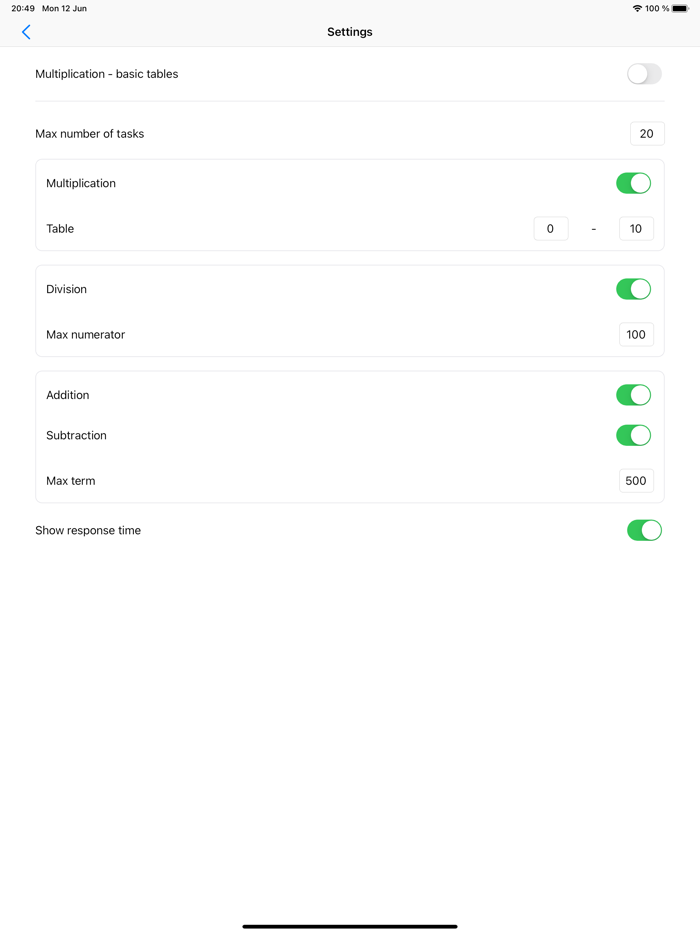Click the battery status icon
This screenshot has width=700, height=934.
(680, 9)
